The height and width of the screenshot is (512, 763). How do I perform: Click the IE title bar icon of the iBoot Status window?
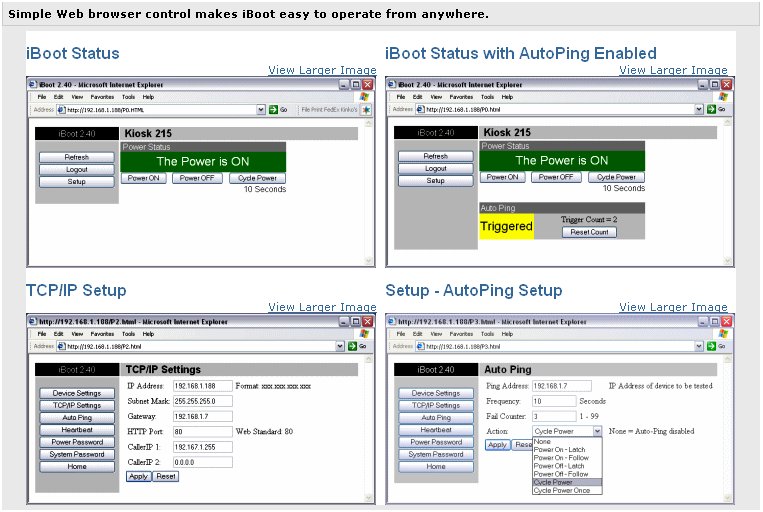point(33,84)
